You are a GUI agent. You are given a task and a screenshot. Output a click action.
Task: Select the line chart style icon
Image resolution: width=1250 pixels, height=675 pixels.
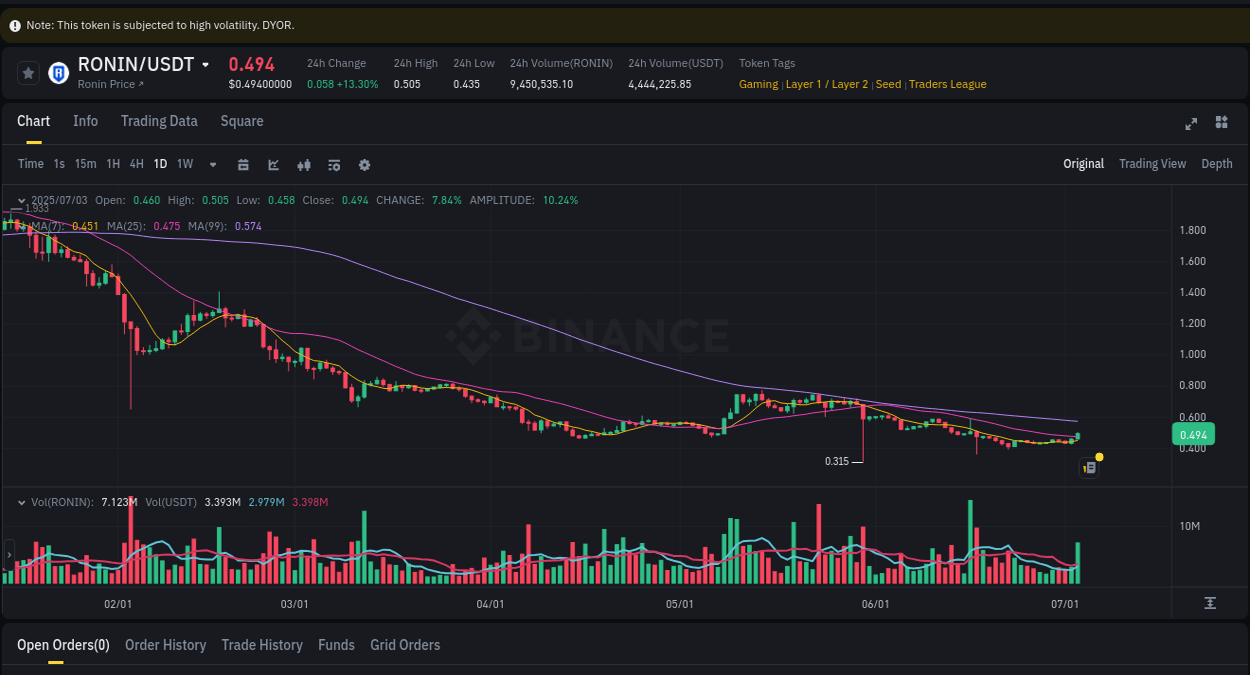pos(273,164)
